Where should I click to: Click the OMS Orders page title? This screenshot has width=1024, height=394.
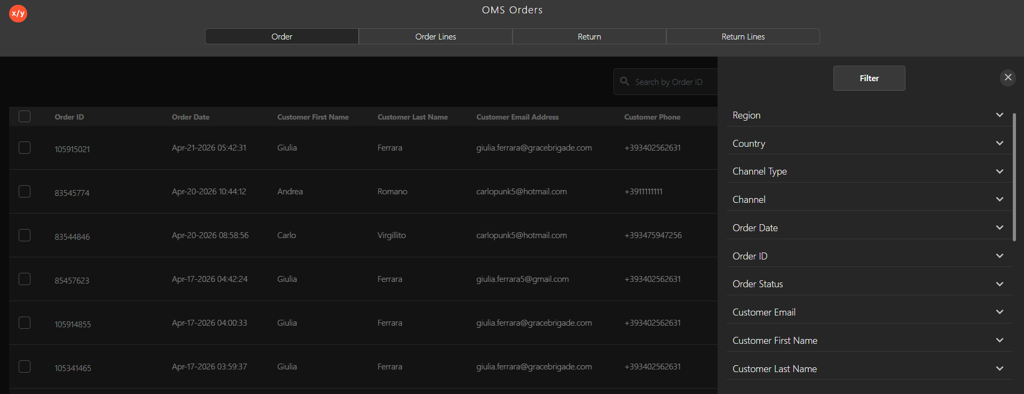(512, 10)
